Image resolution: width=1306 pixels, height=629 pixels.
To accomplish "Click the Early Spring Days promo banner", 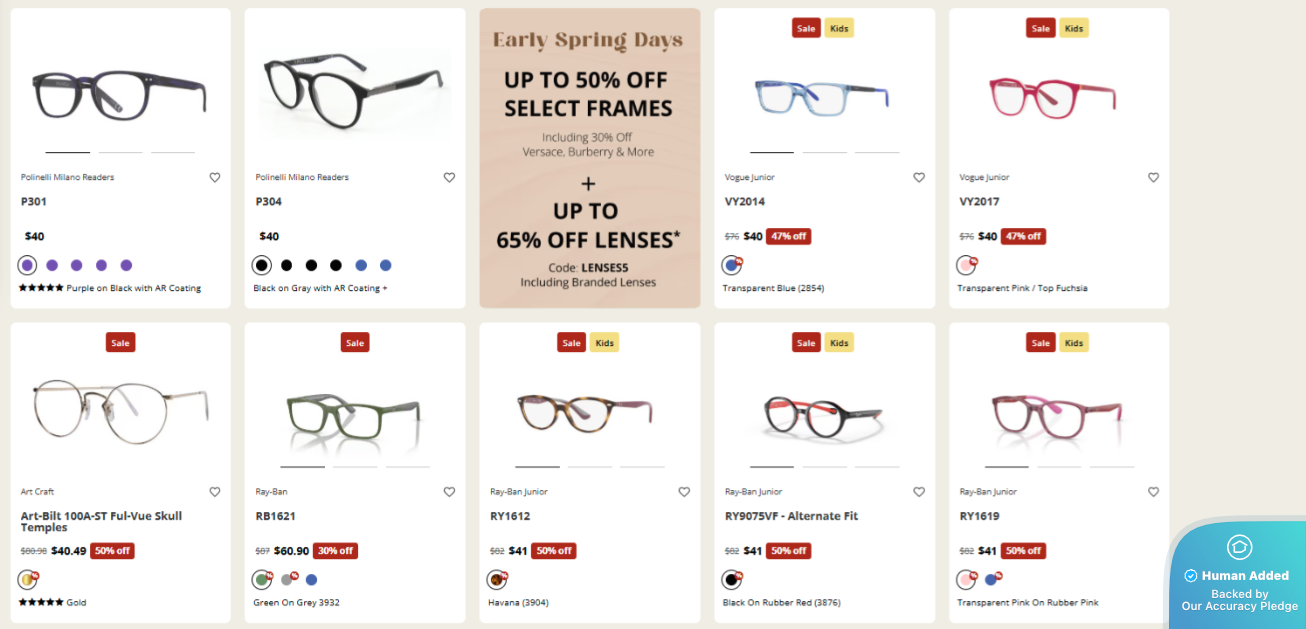I will (x=589, y=158).
